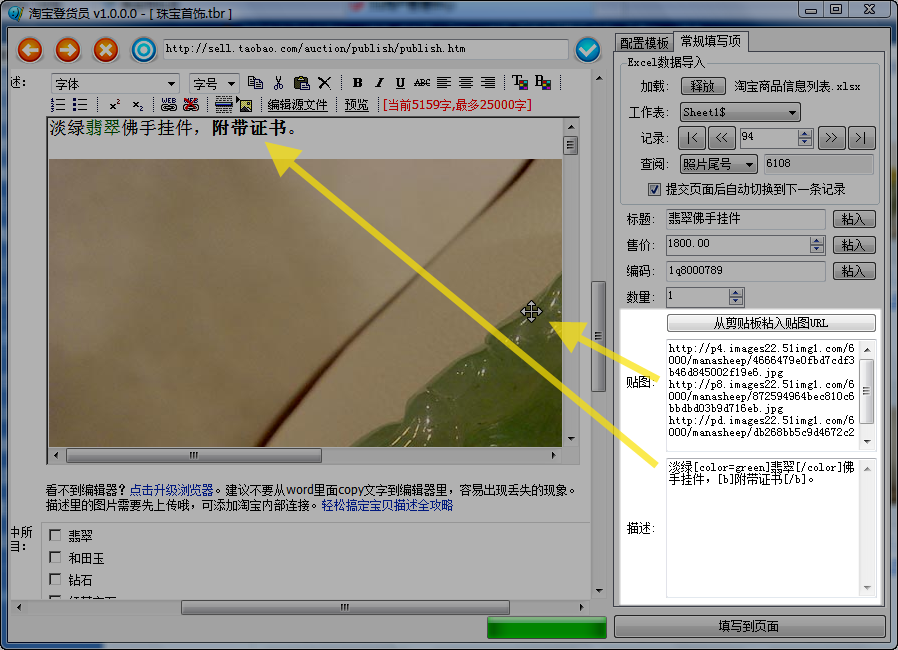
Task: Click the remove web link icon
Action: point(191,104)
